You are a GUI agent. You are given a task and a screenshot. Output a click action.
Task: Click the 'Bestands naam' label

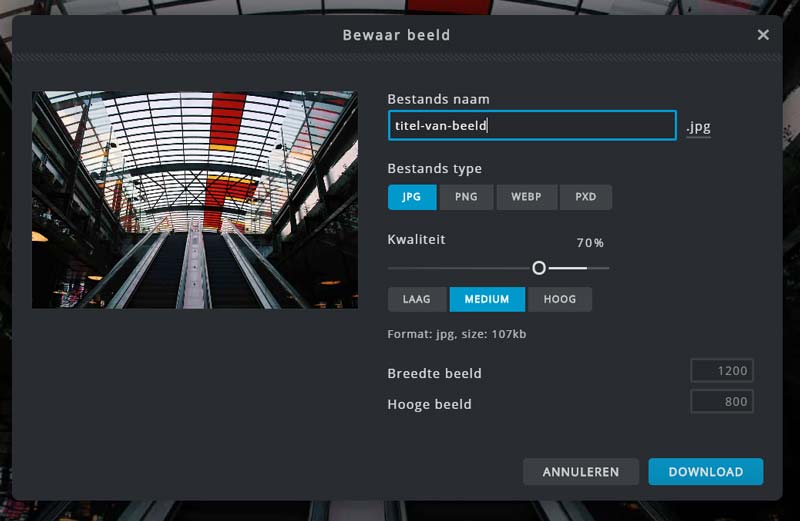click(438, 99)
